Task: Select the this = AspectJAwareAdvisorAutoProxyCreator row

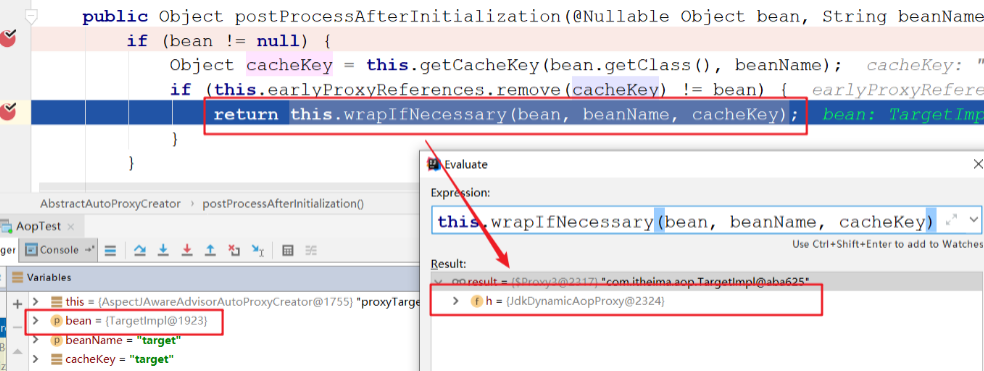Action: (226, 302)
